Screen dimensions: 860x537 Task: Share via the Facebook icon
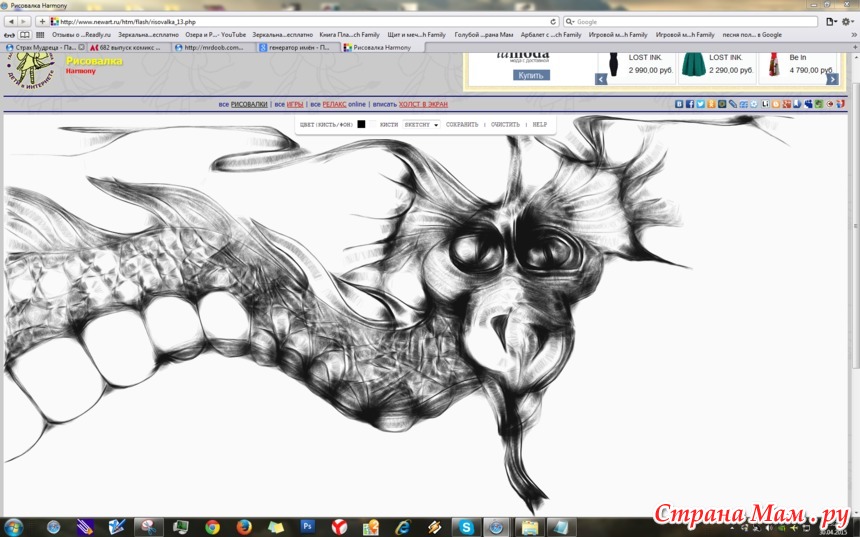[x=690, y=104]
